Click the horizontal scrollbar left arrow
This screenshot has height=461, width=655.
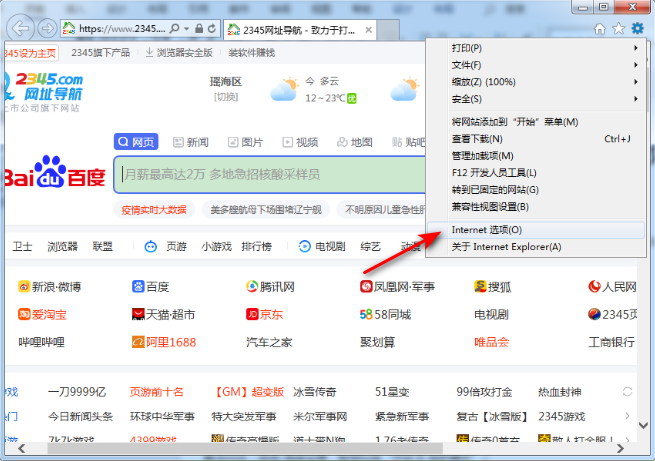point(22,448)
